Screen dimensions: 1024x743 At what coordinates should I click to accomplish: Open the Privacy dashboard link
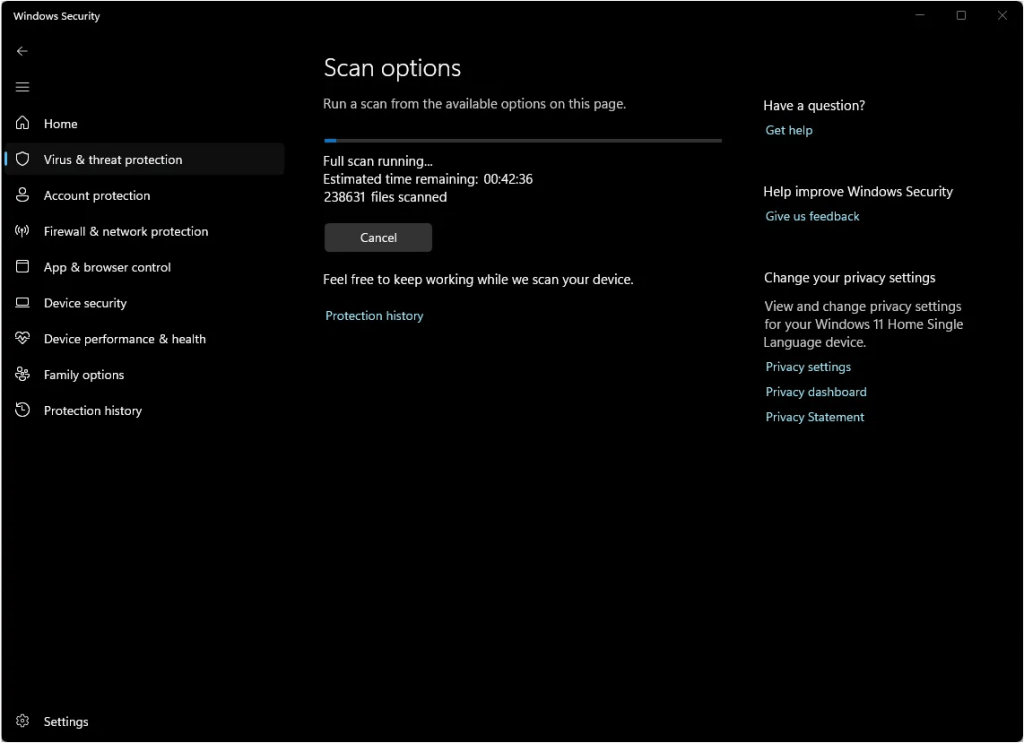click(x=816, y=392)
